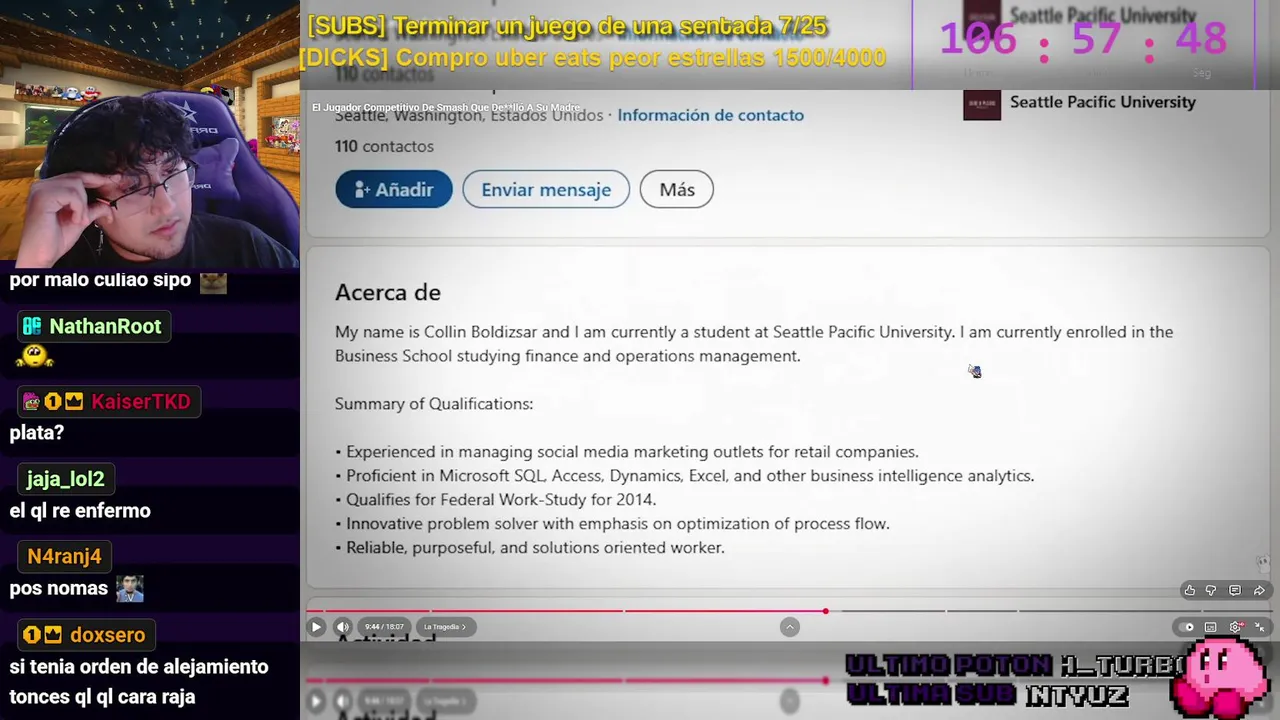Open the video settings gear icon
Viewport: 1280px width, 720px height.
[x=1236, y=627]
